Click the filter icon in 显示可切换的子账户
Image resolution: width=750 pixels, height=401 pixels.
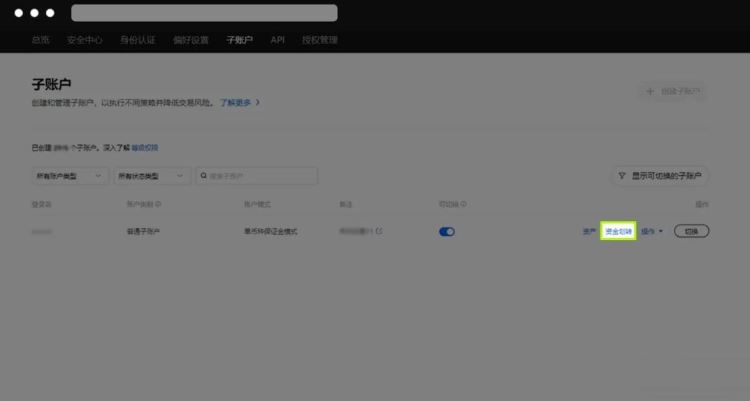tap(622, 175)
